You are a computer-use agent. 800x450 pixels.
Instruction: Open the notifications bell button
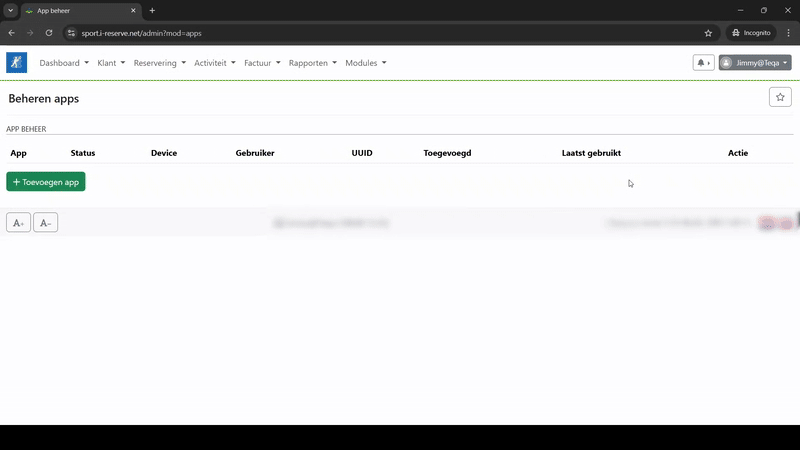703,63
